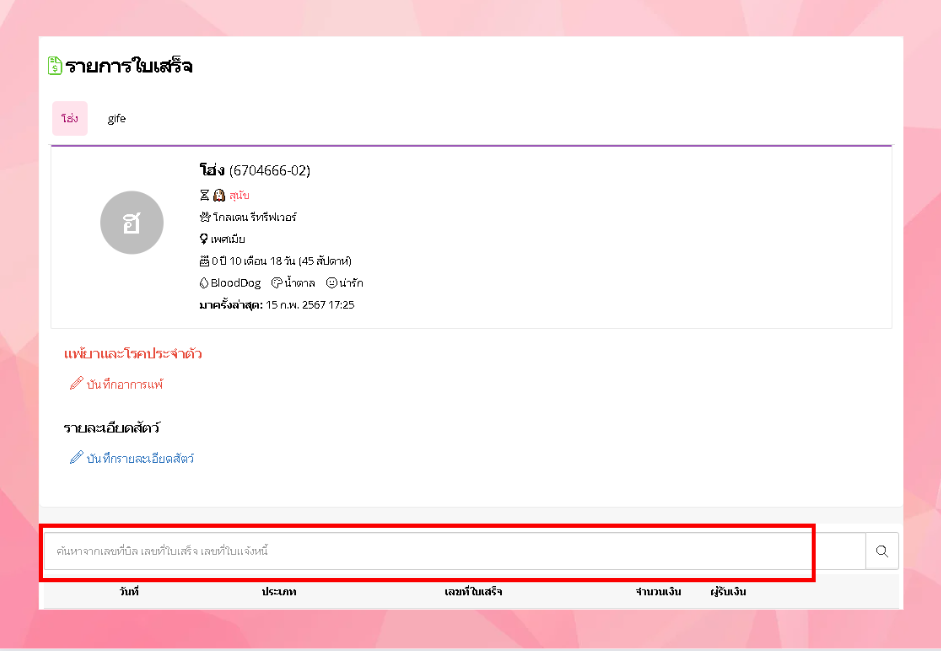
Task: Click the red pencil icon for allergy record
Action: coord(76,383)
